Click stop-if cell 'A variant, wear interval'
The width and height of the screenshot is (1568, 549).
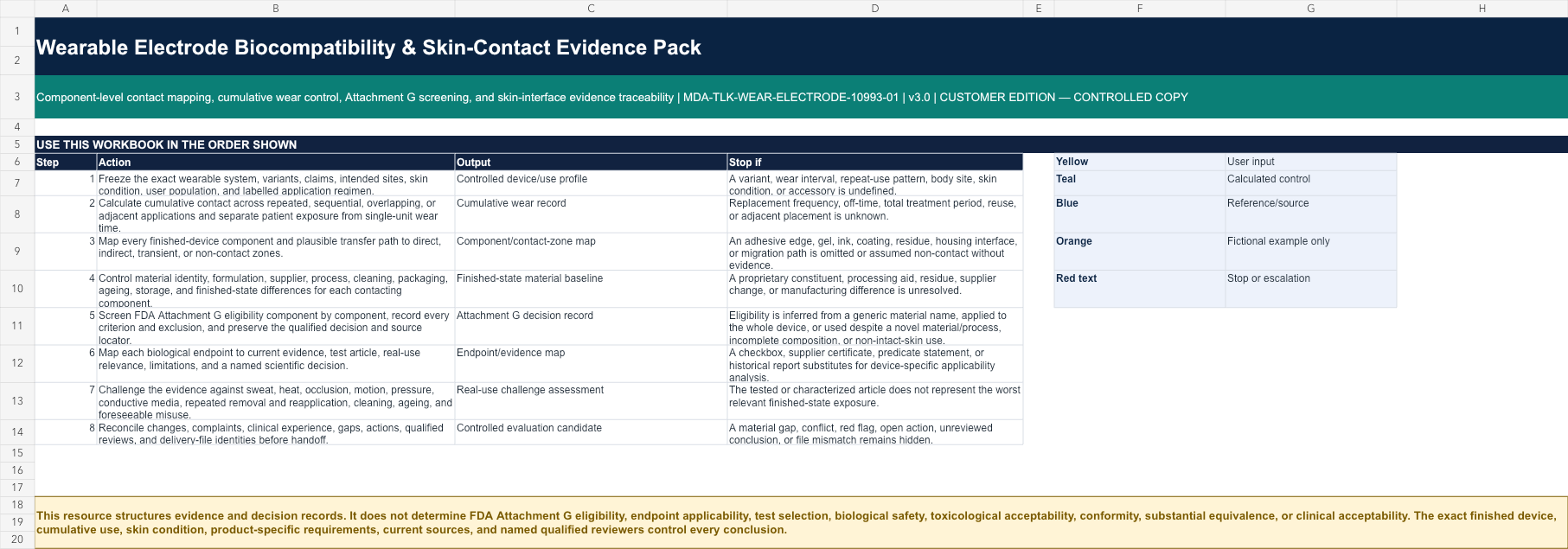point(875,183)
